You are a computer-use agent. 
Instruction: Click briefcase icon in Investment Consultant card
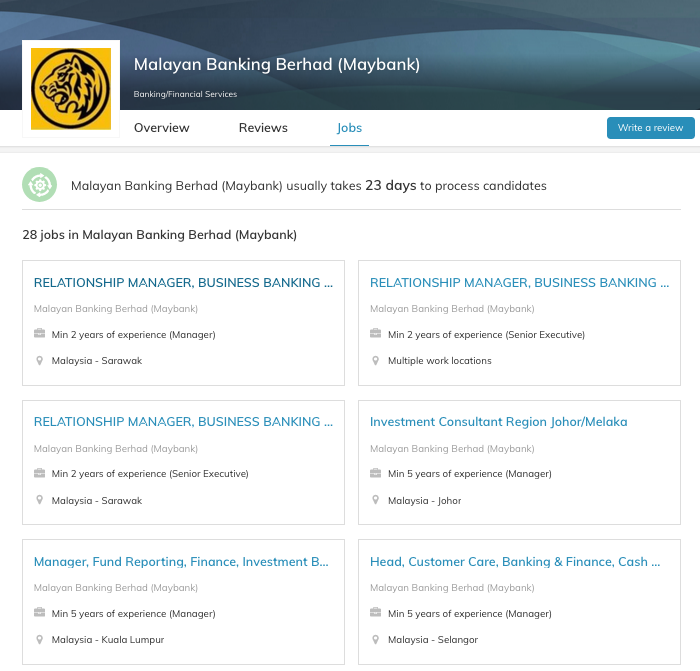(375, 473)
